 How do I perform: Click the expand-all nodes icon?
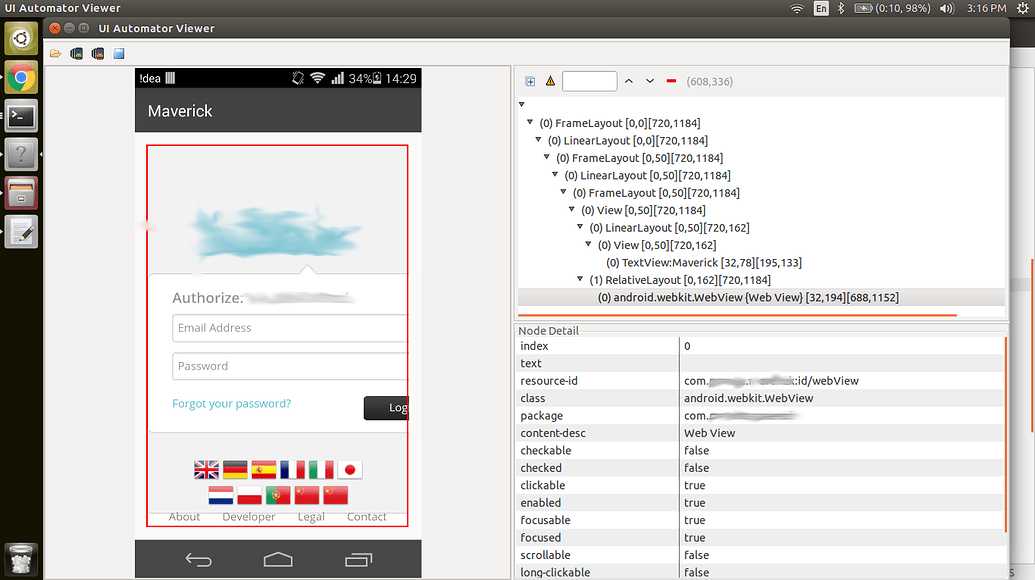coord(531,81)
